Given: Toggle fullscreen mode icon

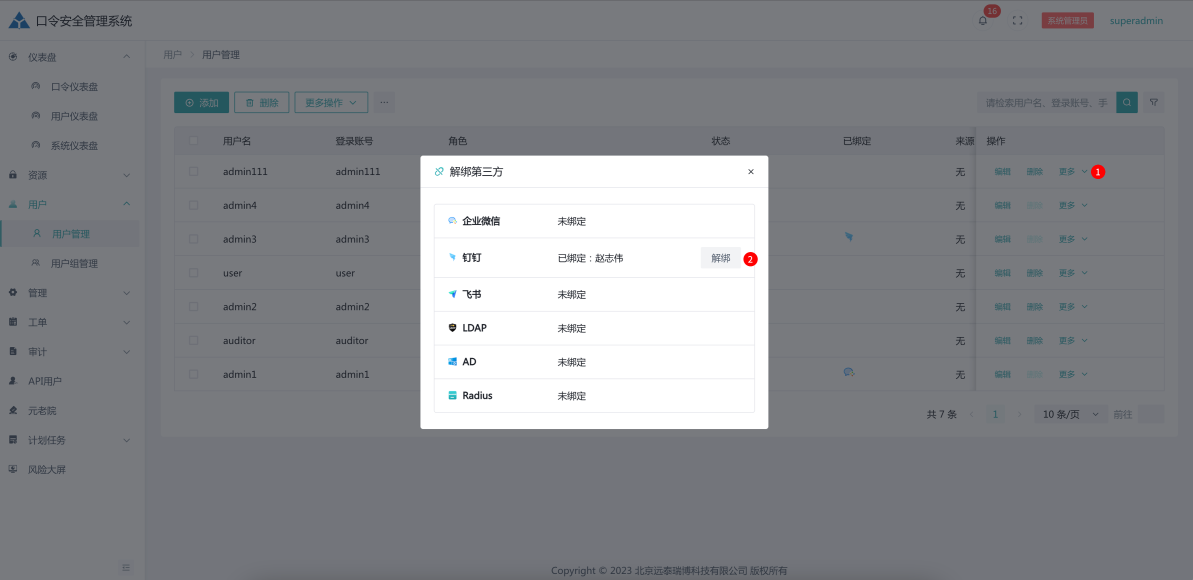Looking at the screenshot, I should point(1018,21).
